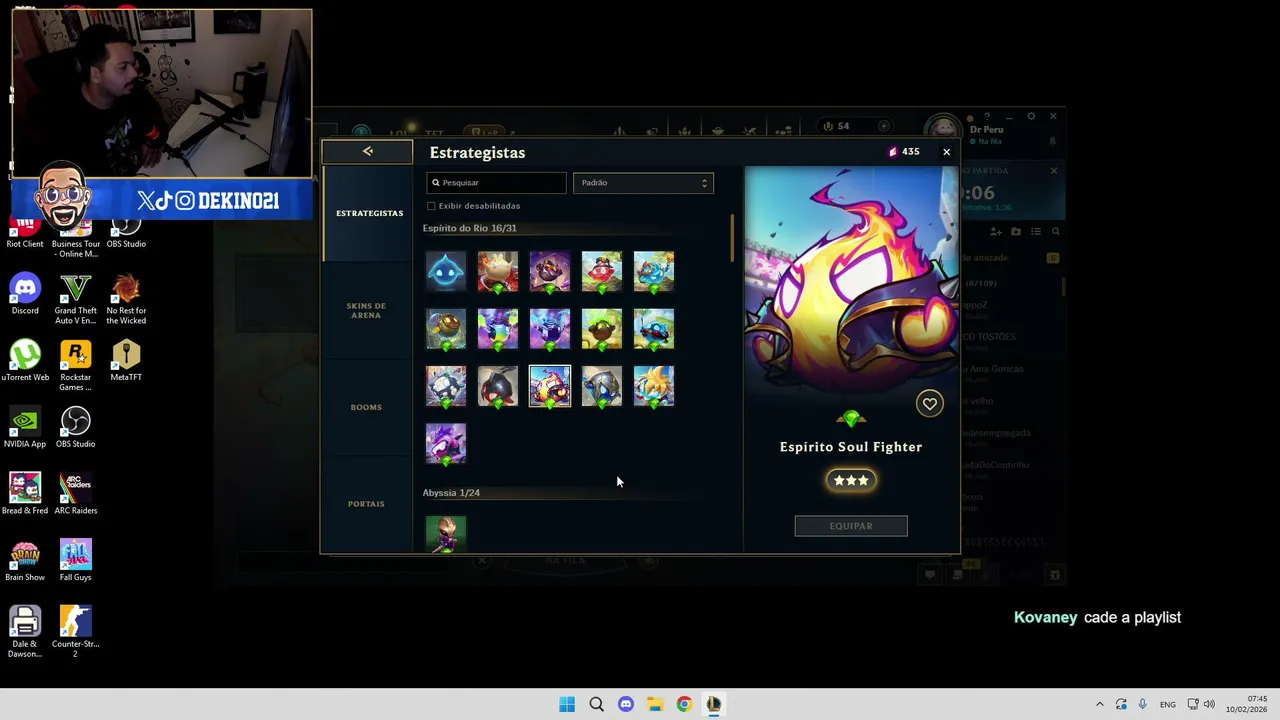Select the spiky blonde-haired sprite thumbnail

coord(654,386)
